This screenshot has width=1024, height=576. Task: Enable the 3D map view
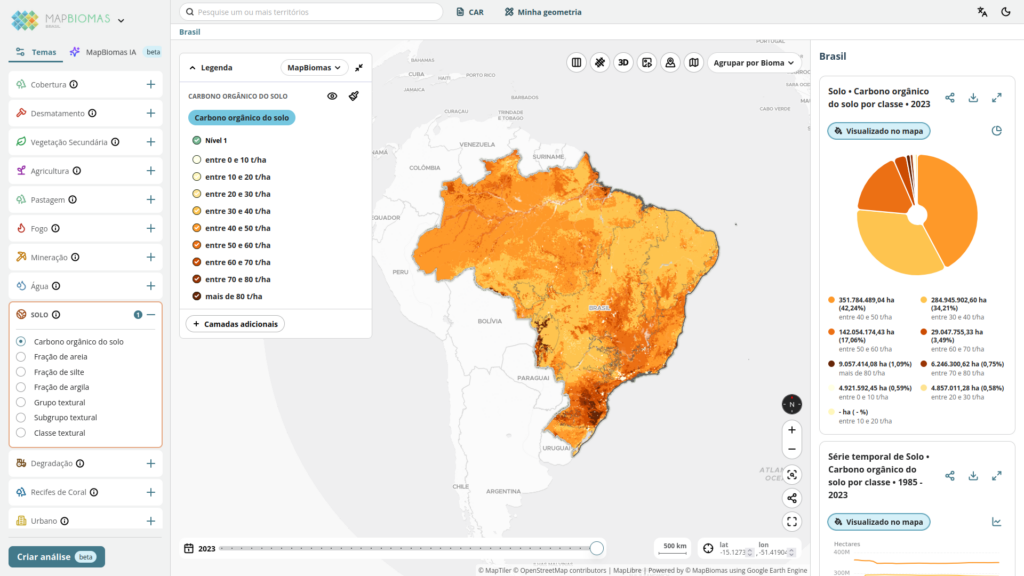tap(623, 62)
